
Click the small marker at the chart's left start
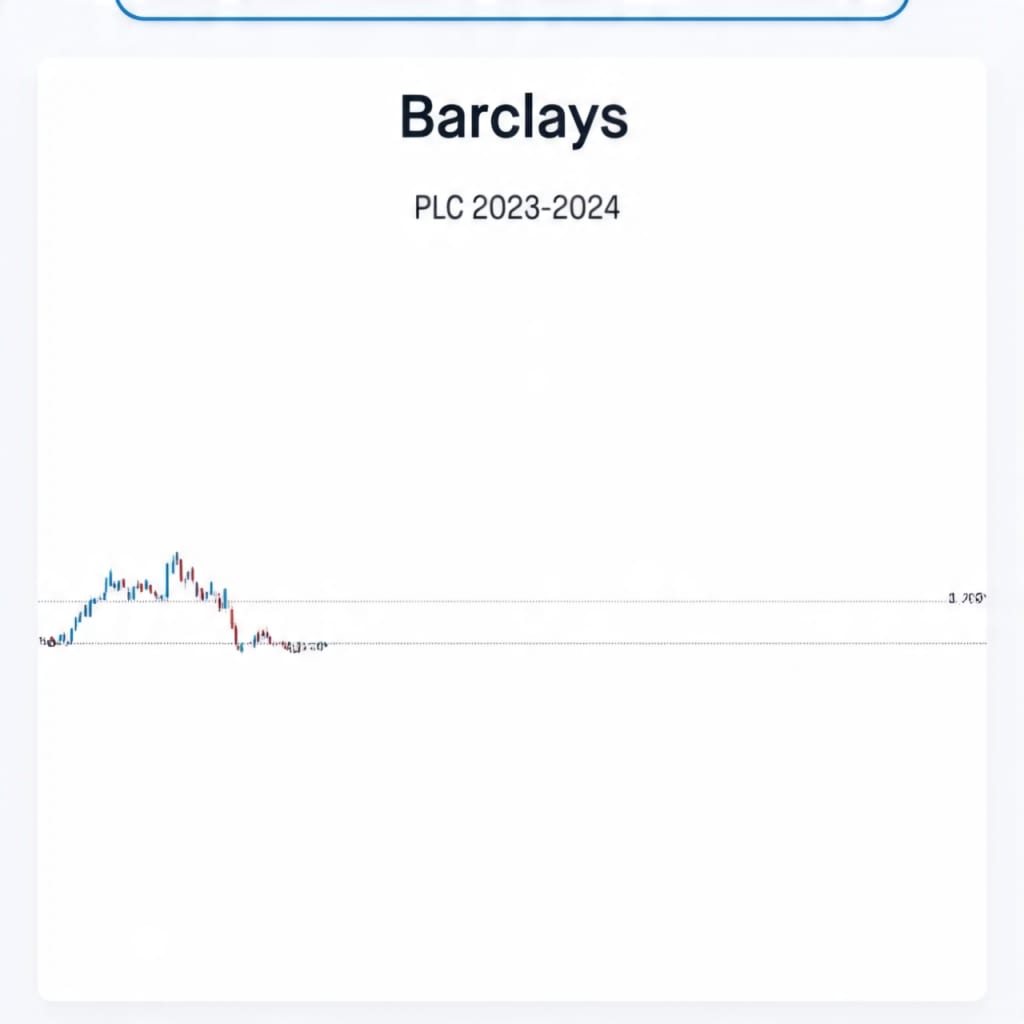coord(48,642)
